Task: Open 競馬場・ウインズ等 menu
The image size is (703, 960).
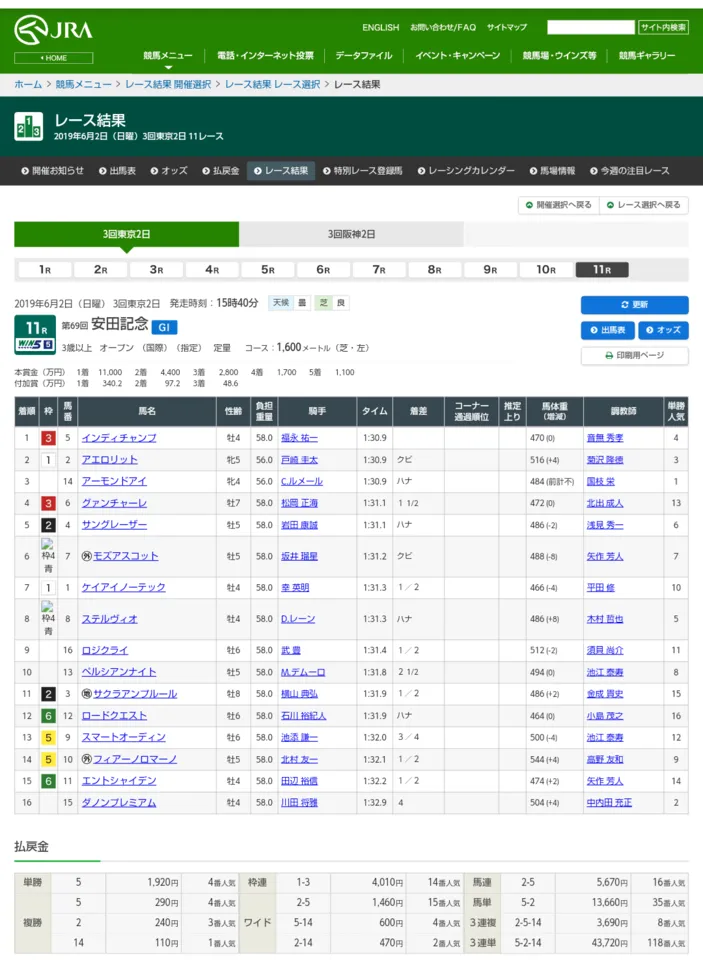Action: pyautogui.click(x=559, y=56)
